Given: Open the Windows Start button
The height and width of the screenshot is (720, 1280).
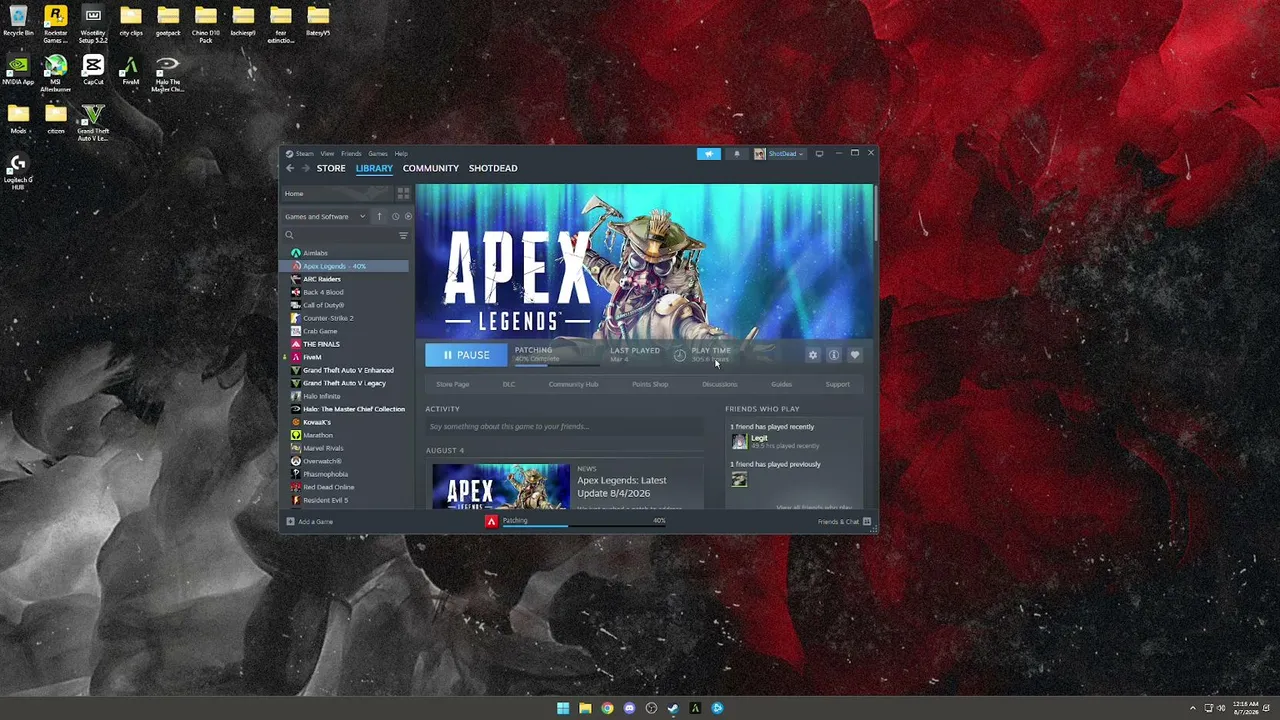Looking at the screenshot, I should pos(563,708).
